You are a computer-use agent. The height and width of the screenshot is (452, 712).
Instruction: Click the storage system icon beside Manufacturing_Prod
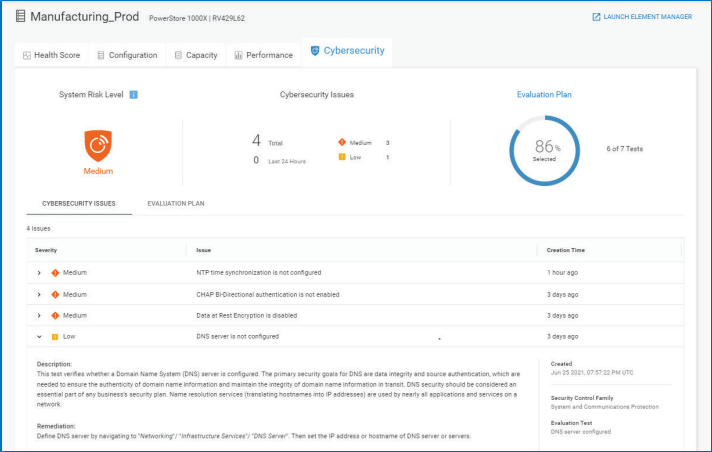[x=20, y=16]
